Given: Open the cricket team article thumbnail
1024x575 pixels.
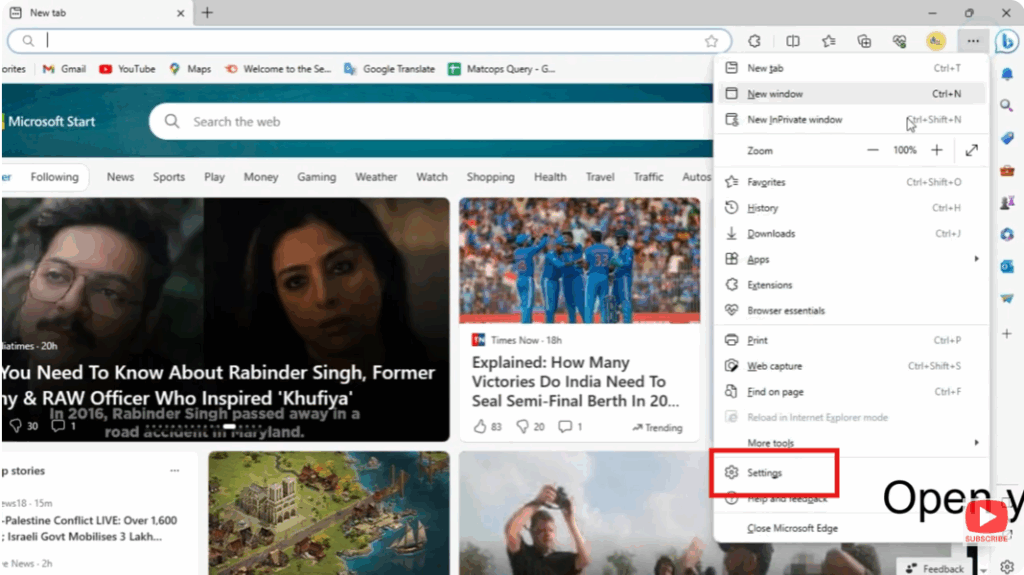Looking at the screenshot, I should click(x=579, y=260).
